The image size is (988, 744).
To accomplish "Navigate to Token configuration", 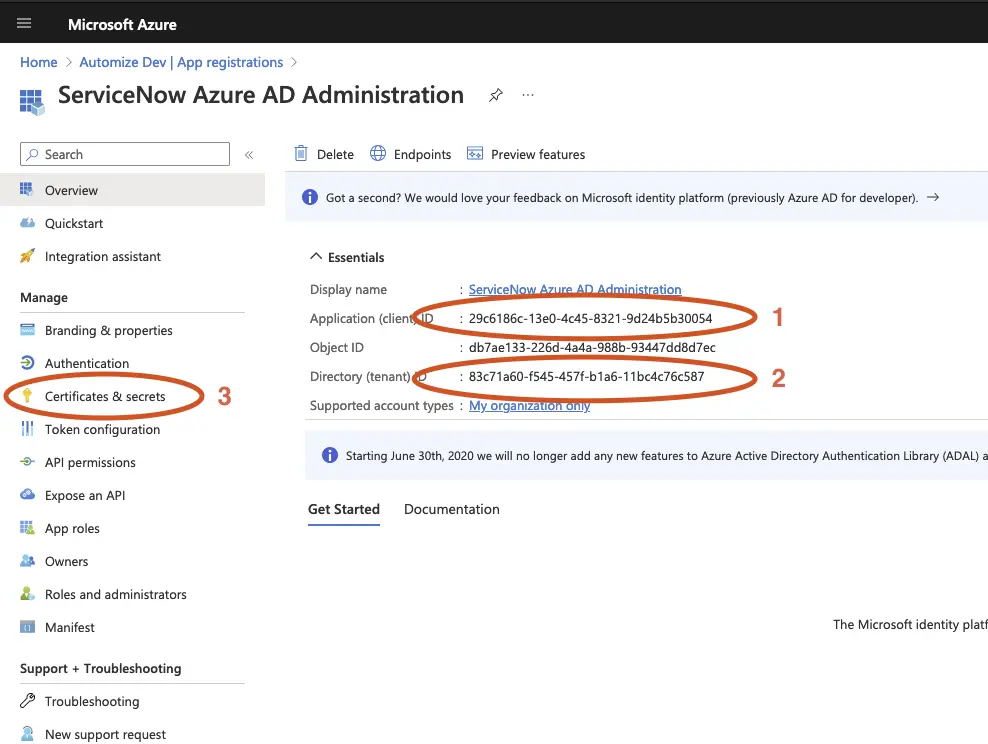I will coord(102,430).
